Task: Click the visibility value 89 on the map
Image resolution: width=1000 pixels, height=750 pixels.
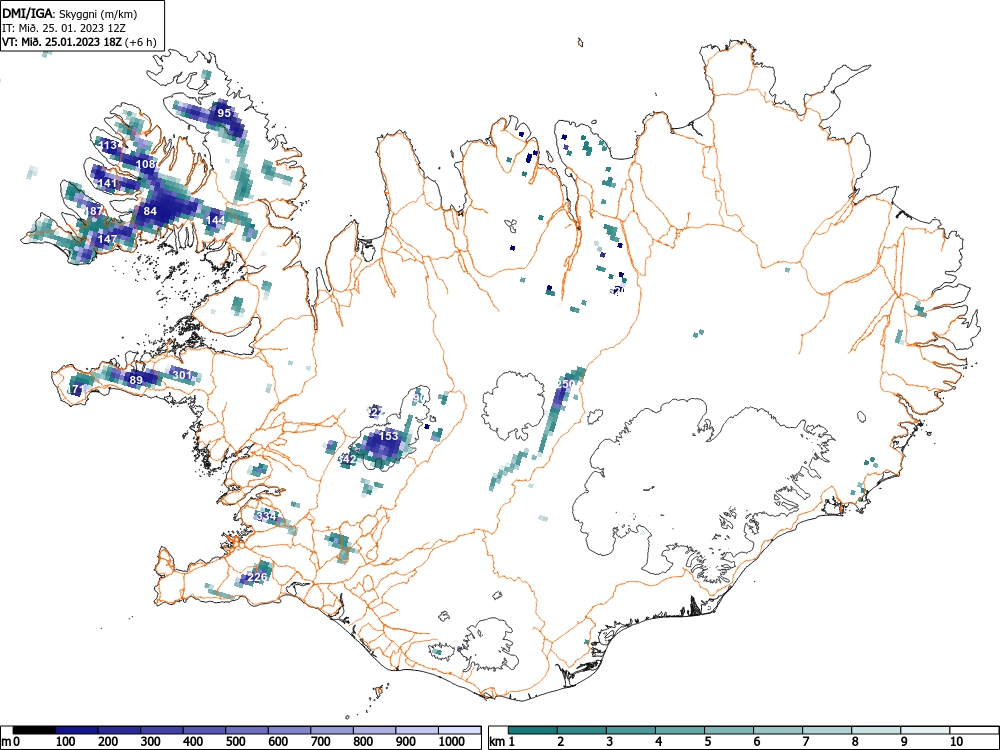Action: click(136, 380)
